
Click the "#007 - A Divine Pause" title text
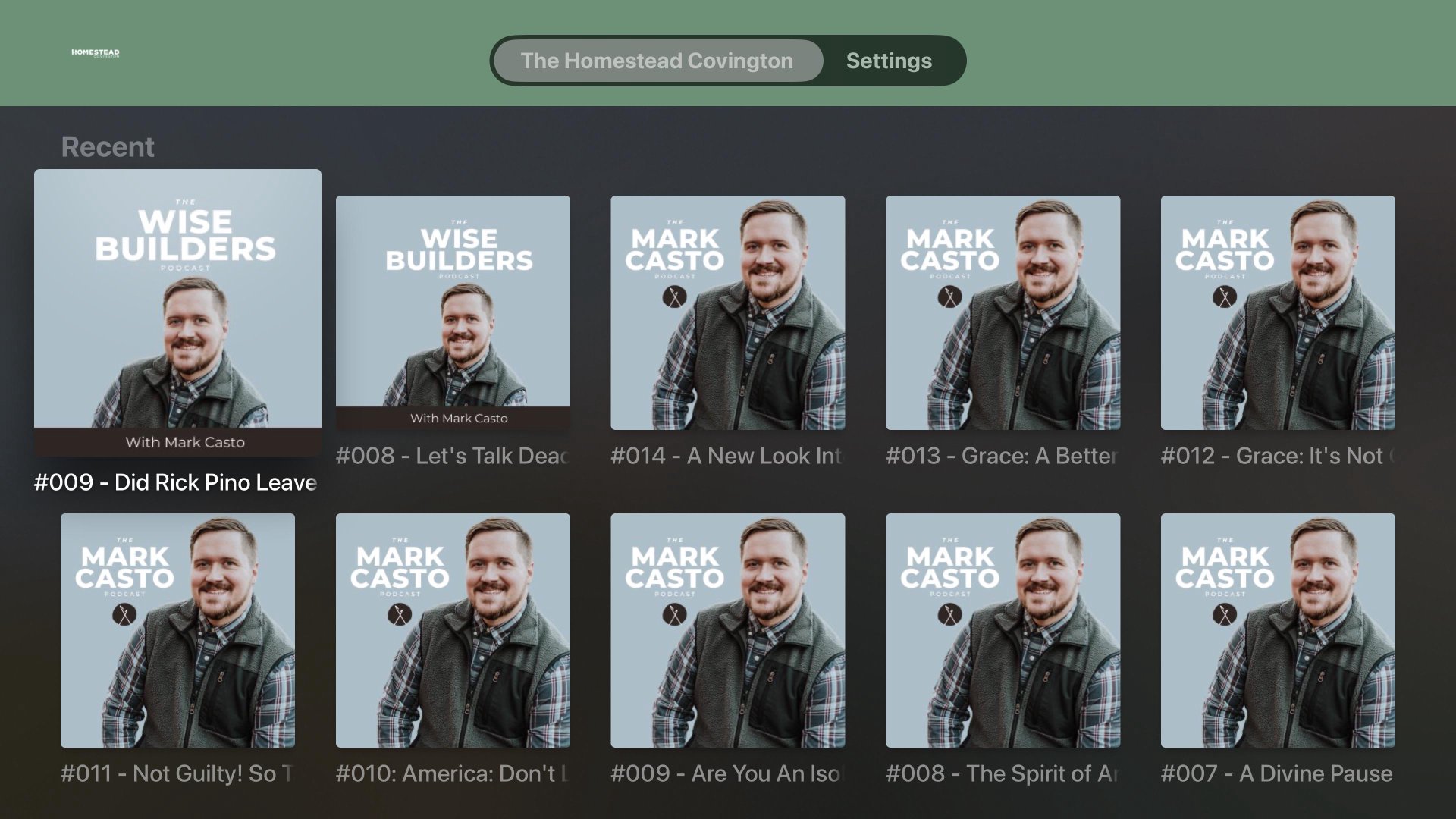point(1276,773)
